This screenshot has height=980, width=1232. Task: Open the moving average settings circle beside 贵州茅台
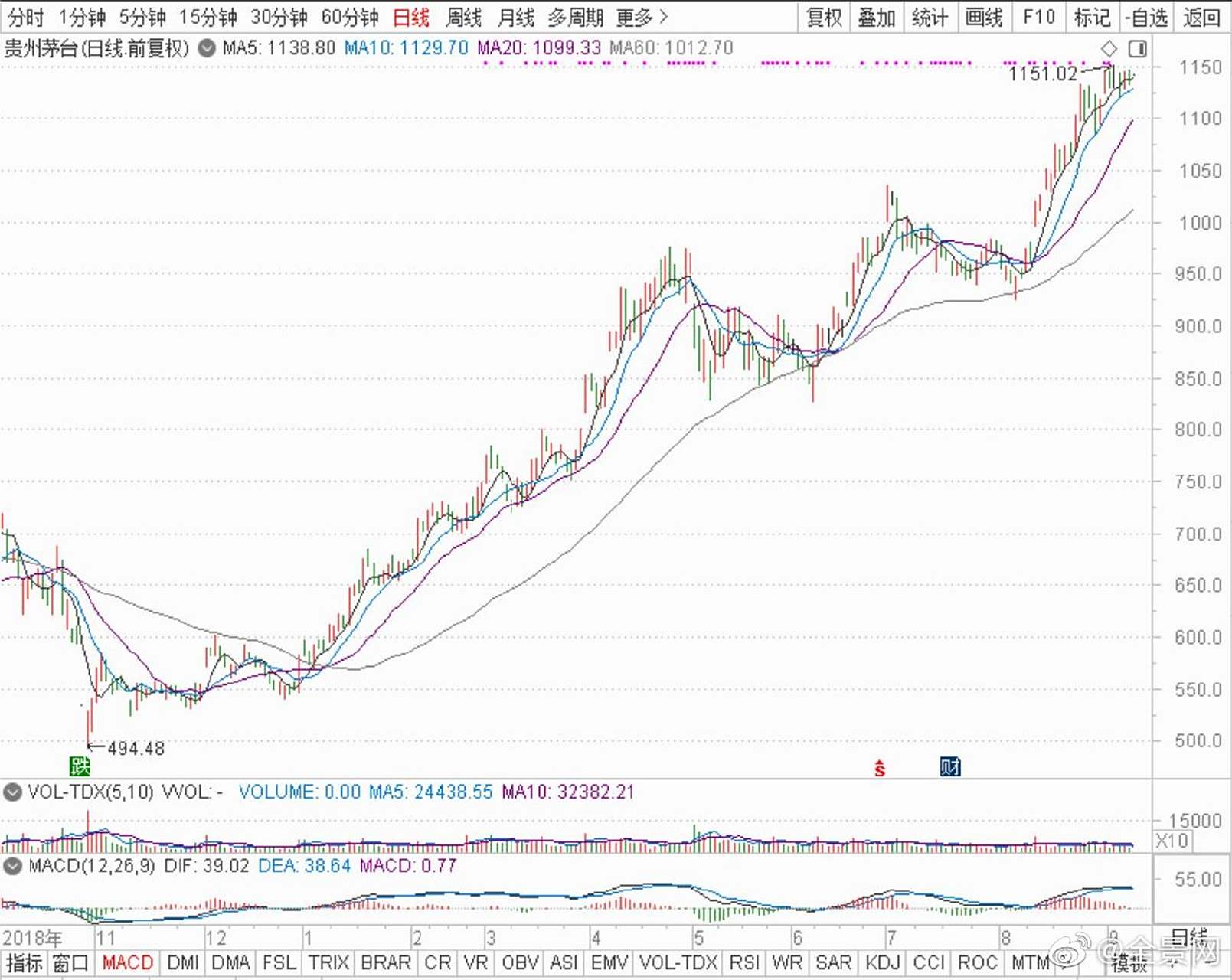206,48
